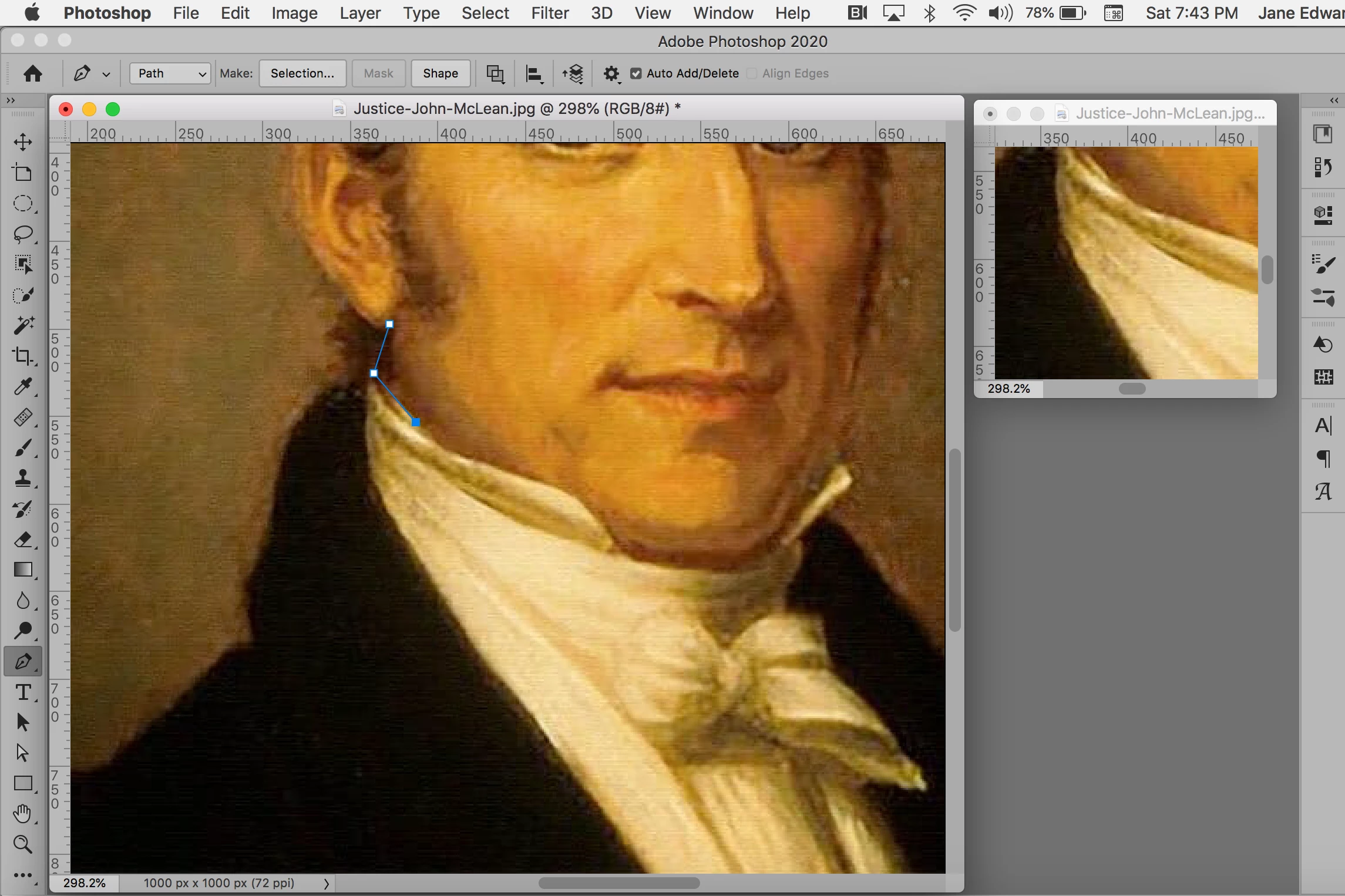The image size is (1345, 896).
Task: Open the status bar info arrow menu
Action: (327, 884)
